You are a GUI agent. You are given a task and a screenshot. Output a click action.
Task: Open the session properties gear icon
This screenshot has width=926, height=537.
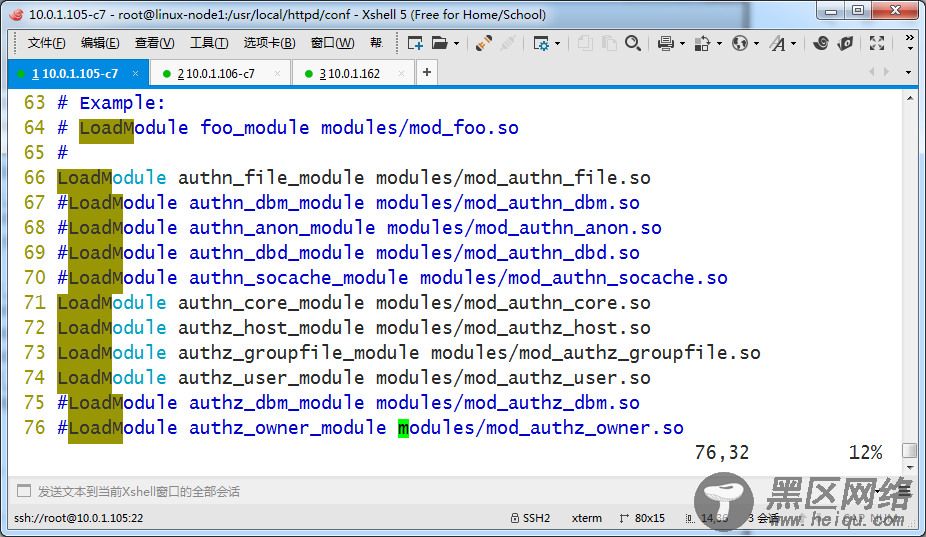(x=541, y=43)
